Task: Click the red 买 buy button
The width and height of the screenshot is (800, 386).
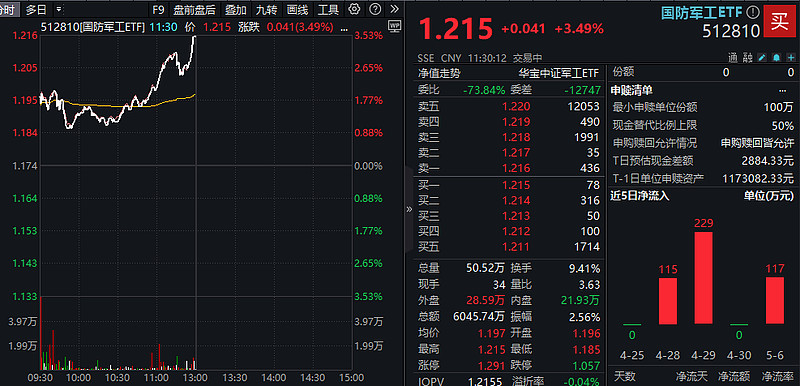Action: (x=780, y=22)
